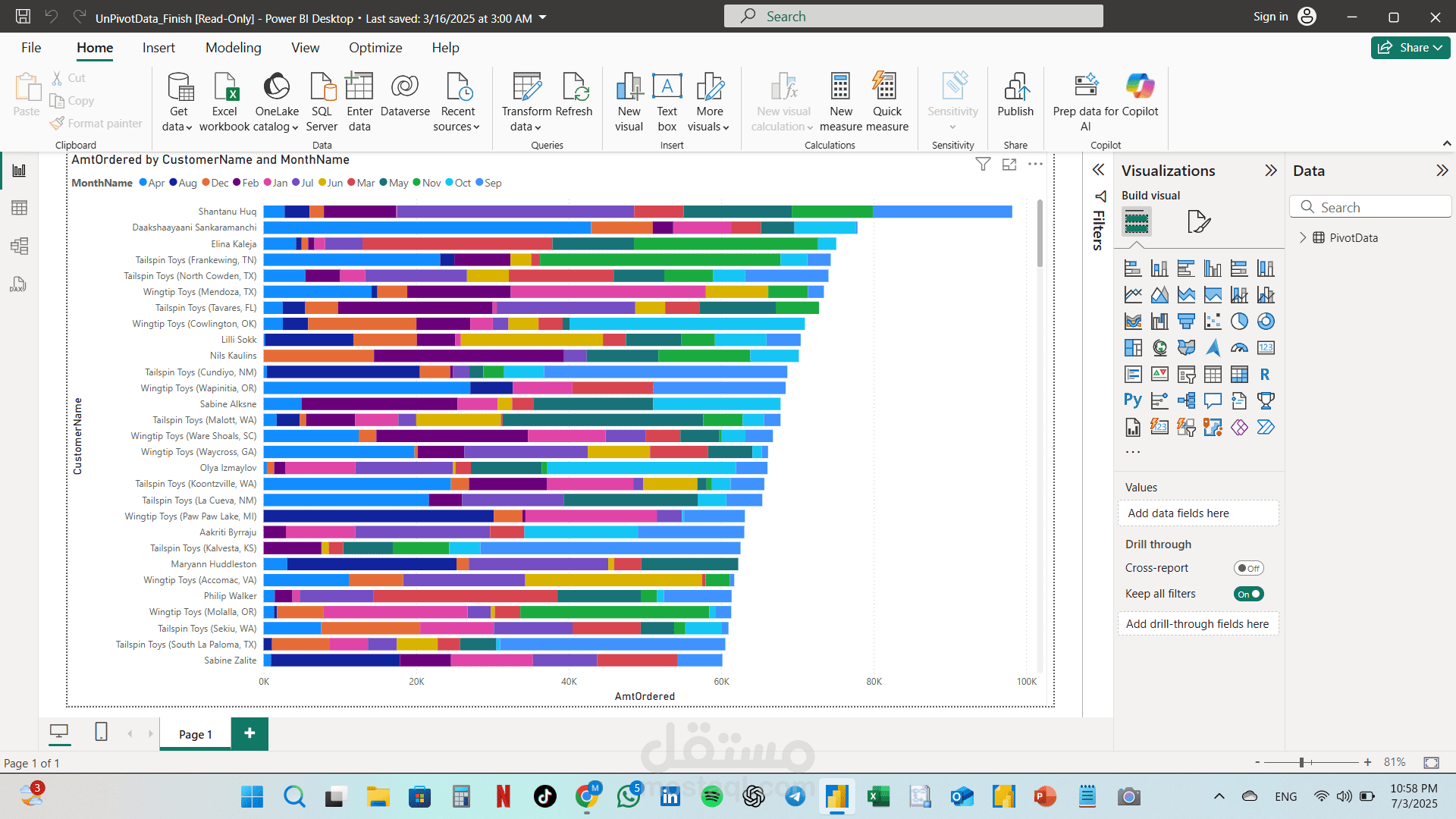1456x819 pixels.
Task: Switch to the Modeling tab
Action: tap(234, 48)
